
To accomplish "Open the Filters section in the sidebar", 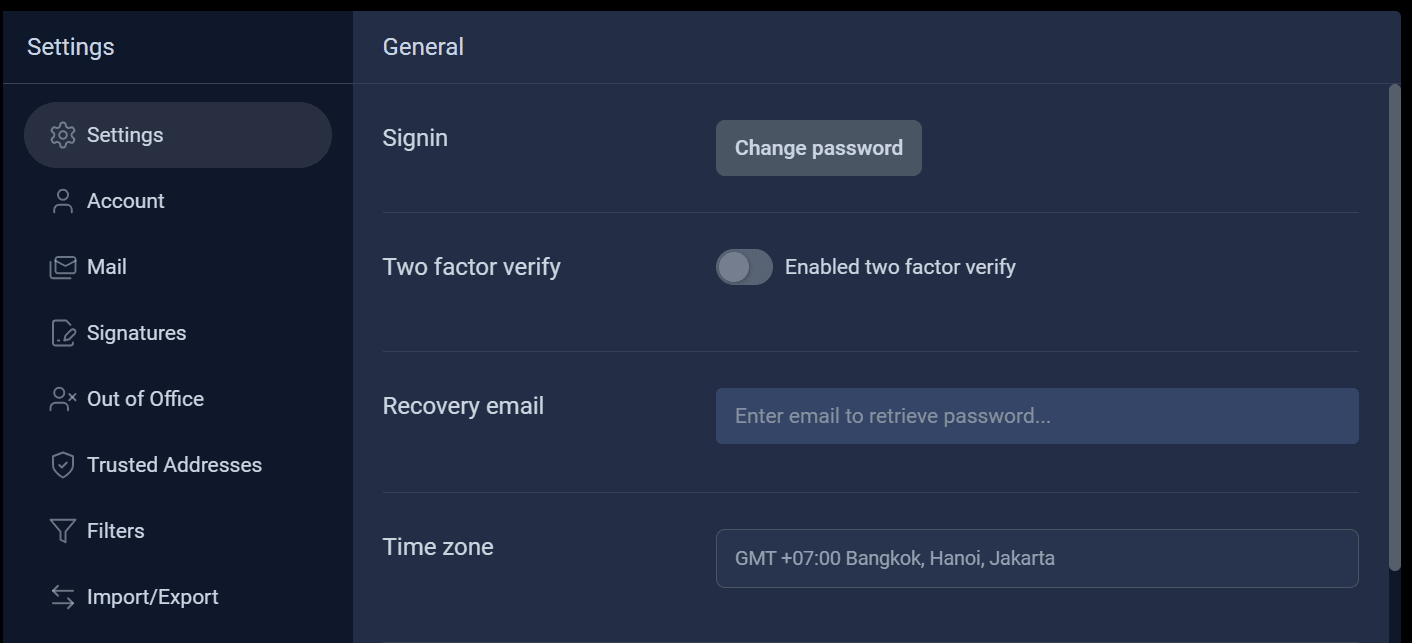I will [116, 530].
